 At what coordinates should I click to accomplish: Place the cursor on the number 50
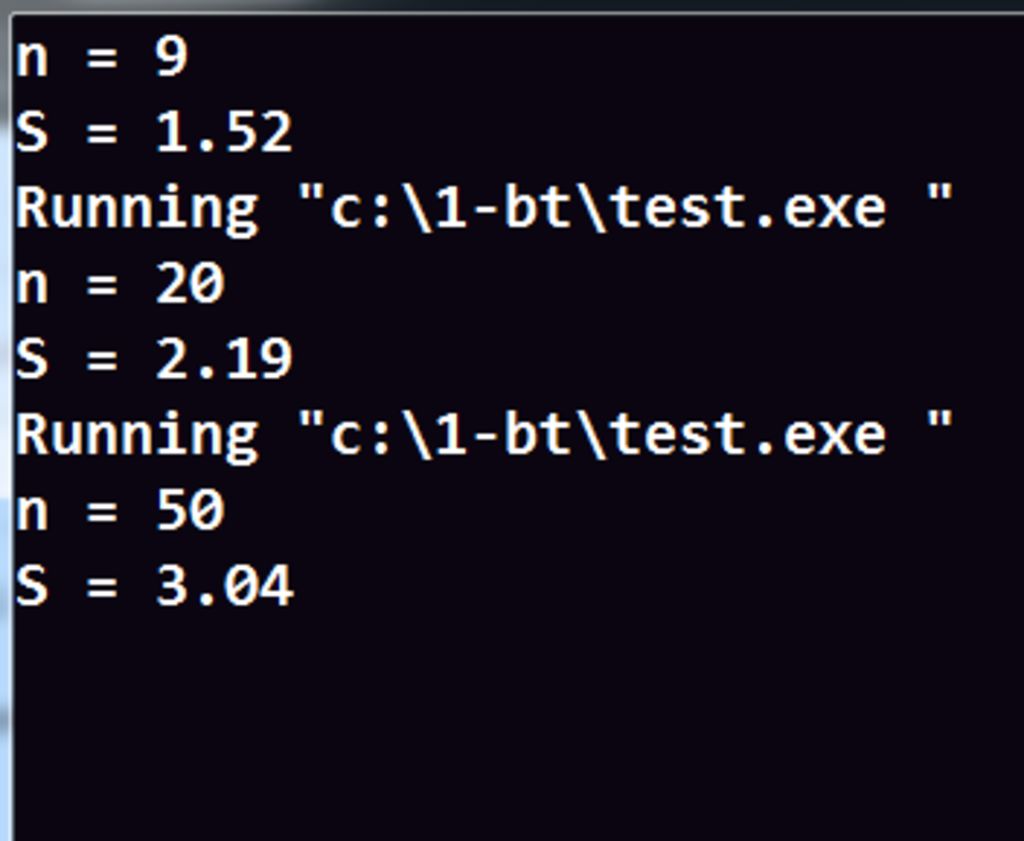pos(190,511)
